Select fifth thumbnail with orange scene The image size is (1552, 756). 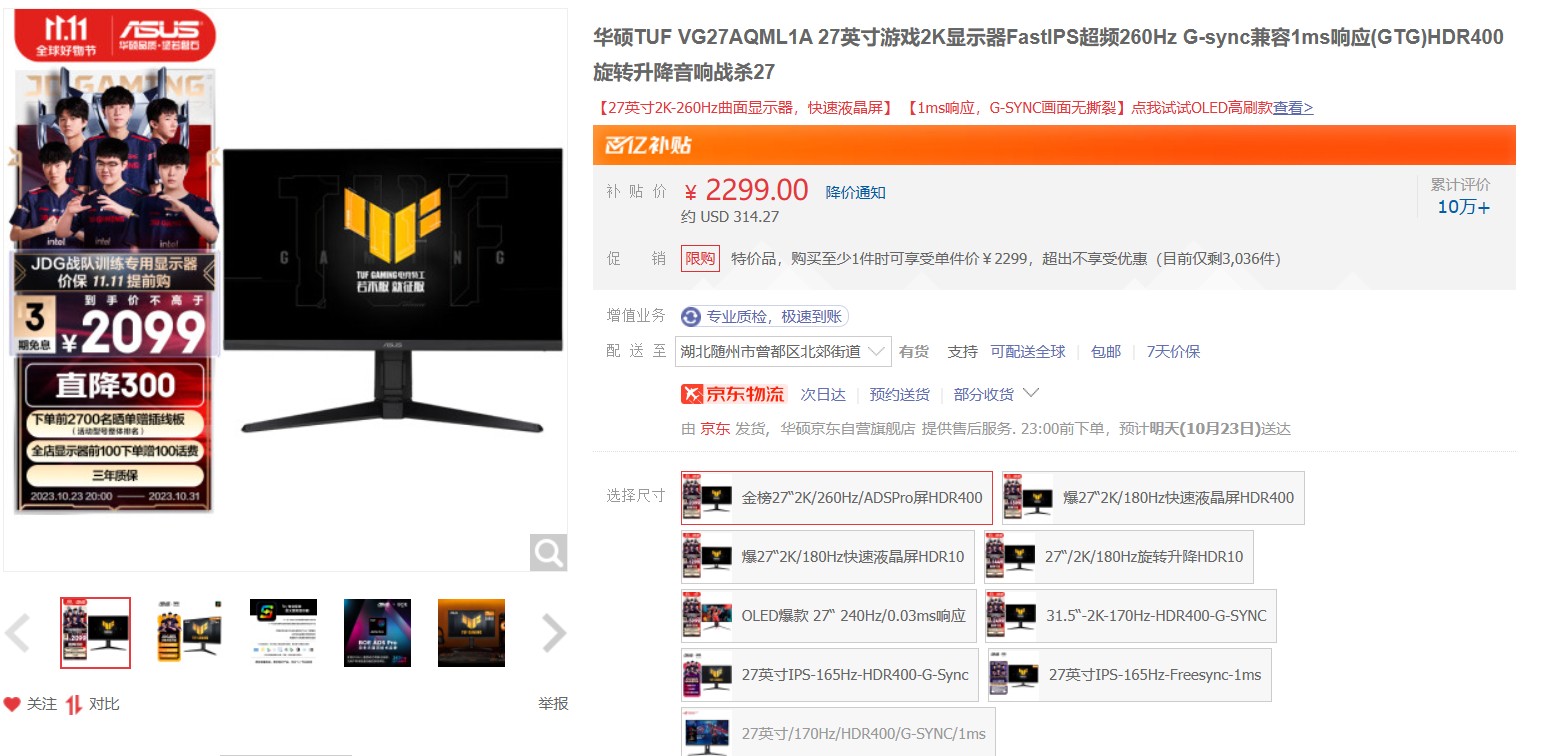472,633
